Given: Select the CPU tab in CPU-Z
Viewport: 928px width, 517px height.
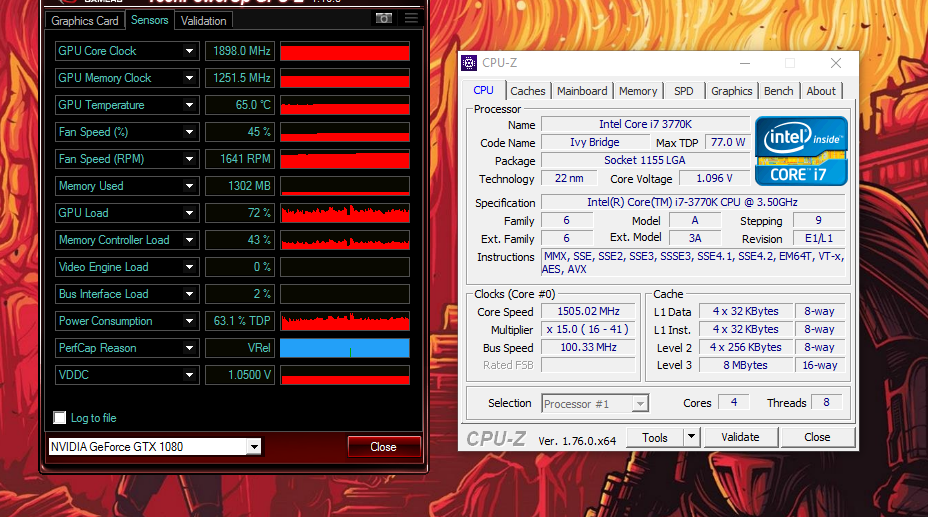Looking at the screenshot, I should tap(484, 90).
